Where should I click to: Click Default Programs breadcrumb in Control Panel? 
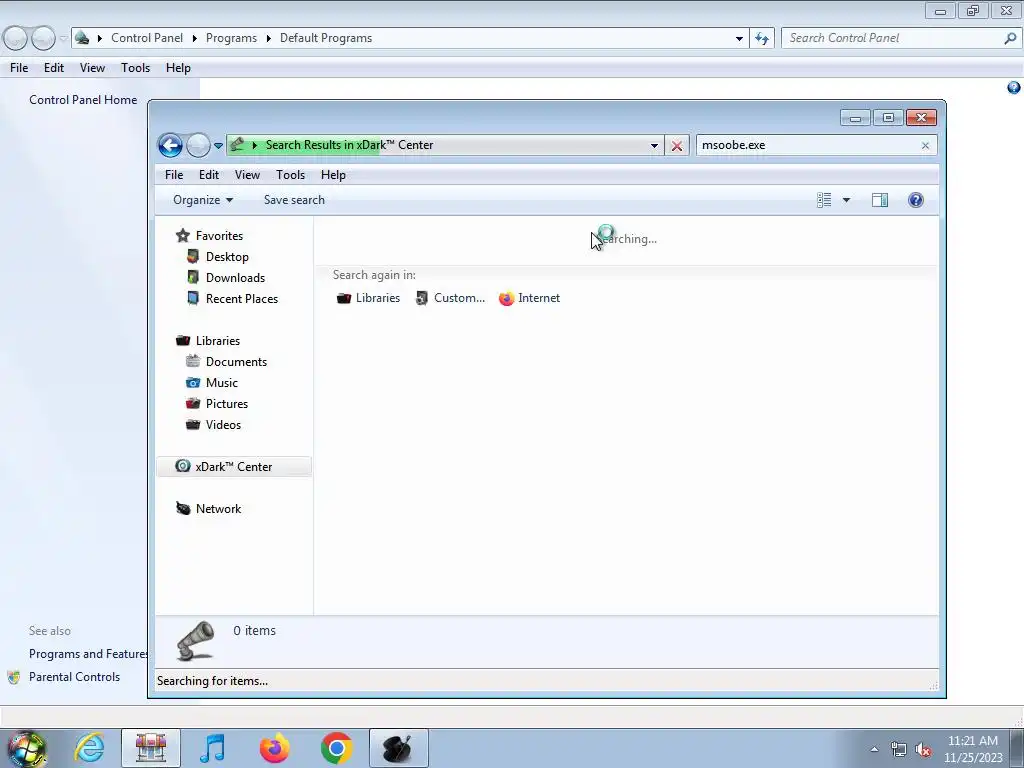pos(326,38)
